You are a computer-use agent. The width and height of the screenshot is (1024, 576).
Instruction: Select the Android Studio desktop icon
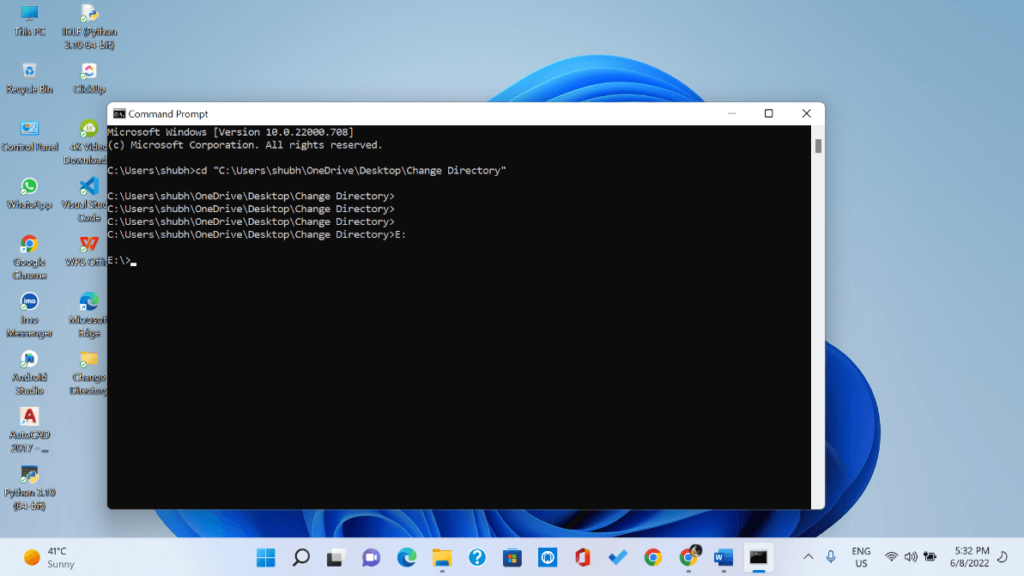pyautogui.click(x=29, y=372)
